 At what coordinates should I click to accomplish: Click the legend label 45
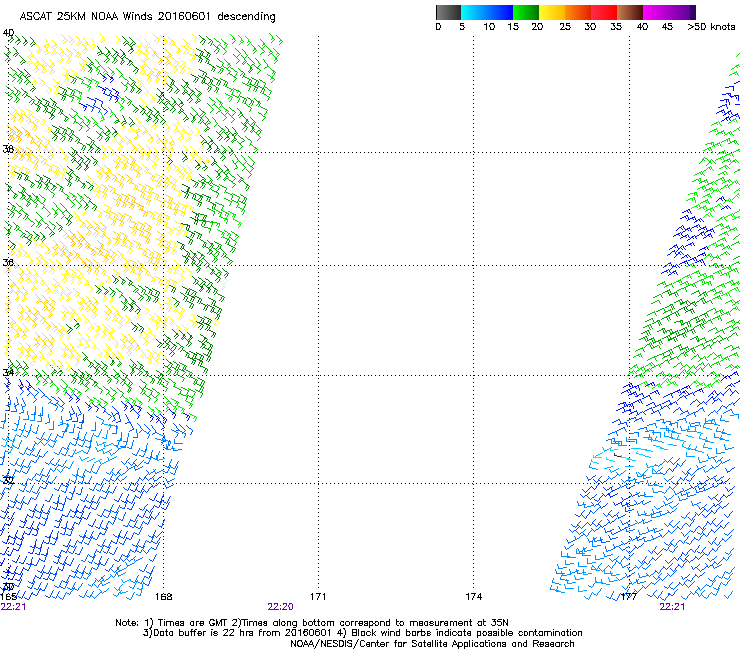(x=667, y=27)
